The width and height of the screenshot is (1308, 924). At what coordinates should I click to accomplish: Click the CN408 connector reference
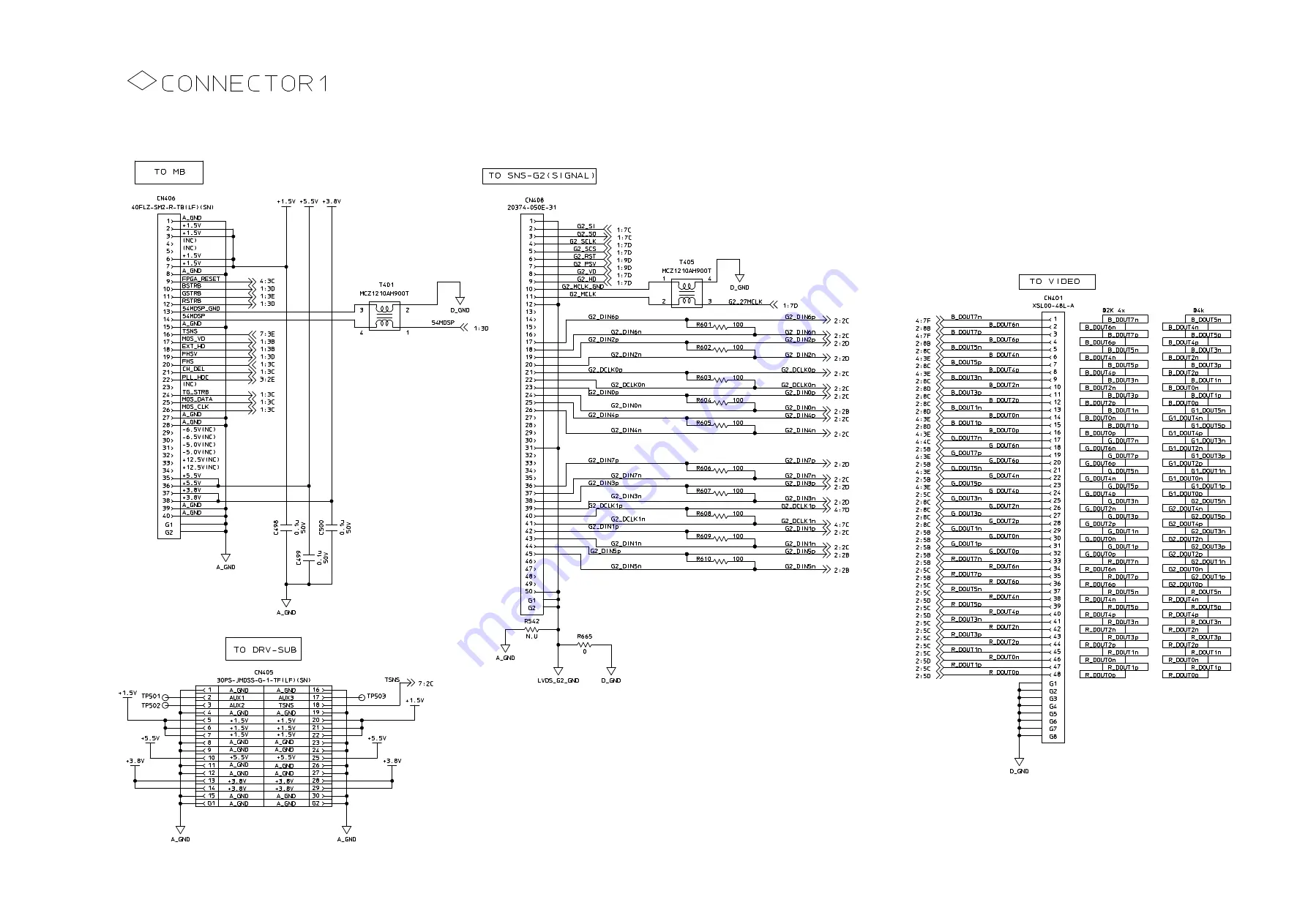(534, 200)
